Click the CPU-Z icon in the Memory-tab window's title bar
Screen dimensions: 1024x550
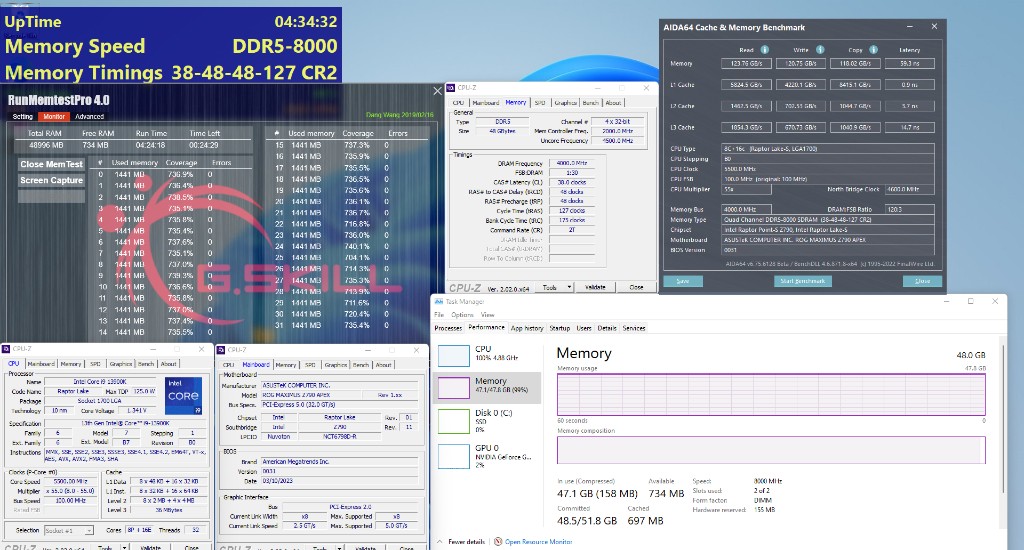(x=451, y=88)
